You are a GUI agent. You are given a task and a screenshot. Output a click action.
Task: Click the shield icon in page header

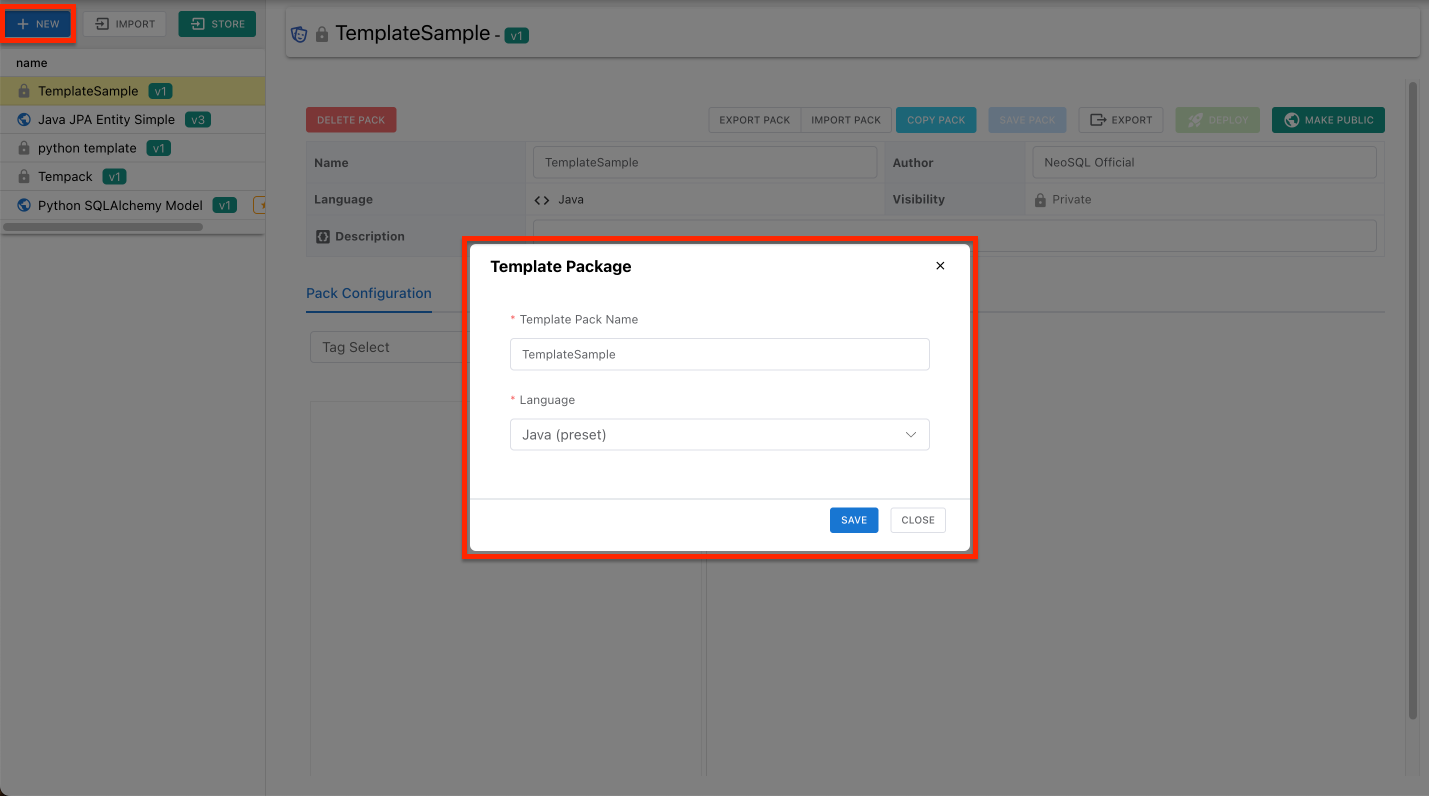(x=299, y=34)
